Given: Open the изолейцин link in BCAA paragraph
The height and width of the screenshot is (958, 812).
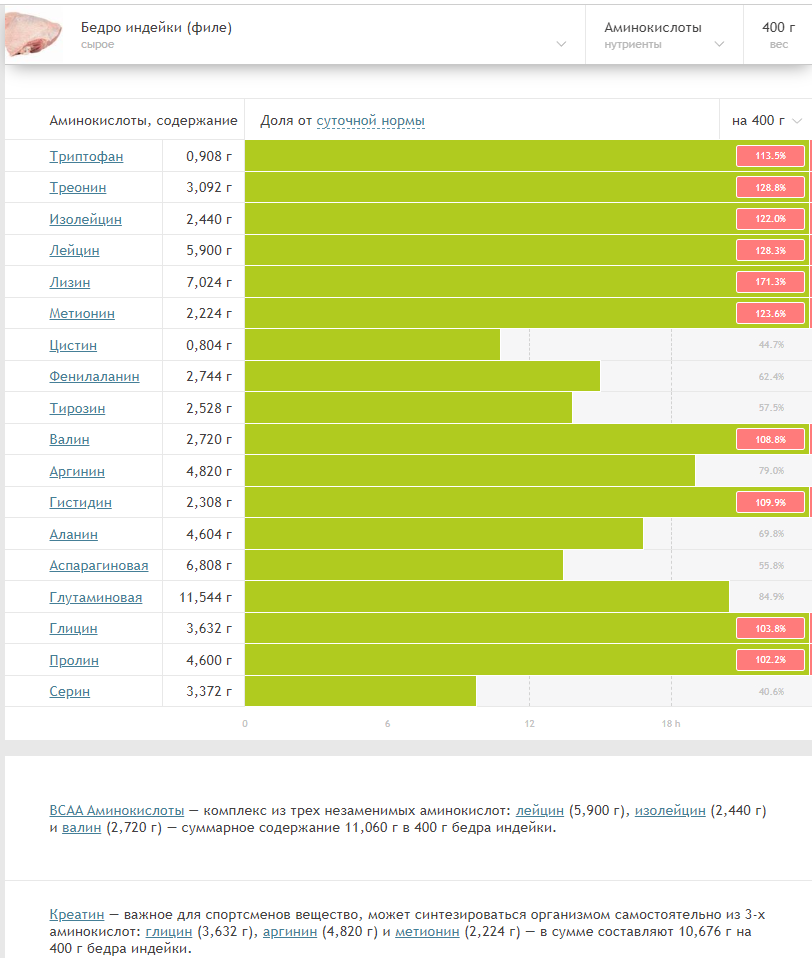Looking at the screenshot, I should pyautogui.click(x=670, y=811).
